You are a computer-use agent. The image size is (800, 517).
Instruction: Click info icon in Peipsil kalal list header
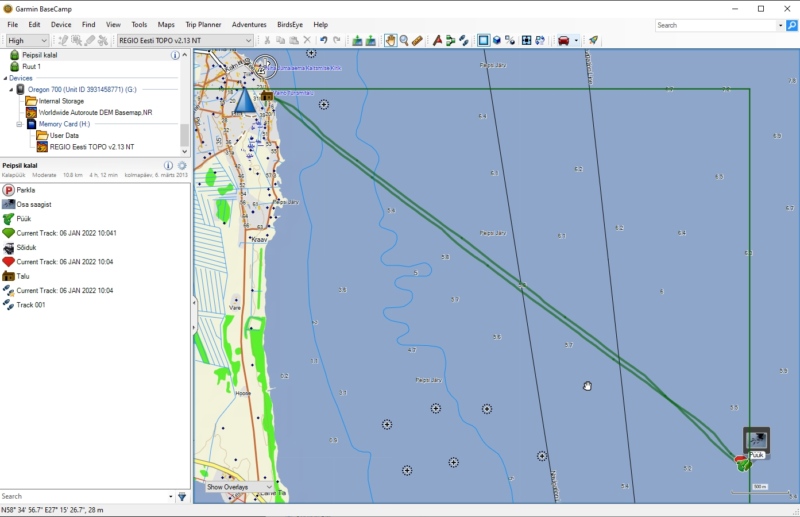pyautogui.click(x=168, y=165)
